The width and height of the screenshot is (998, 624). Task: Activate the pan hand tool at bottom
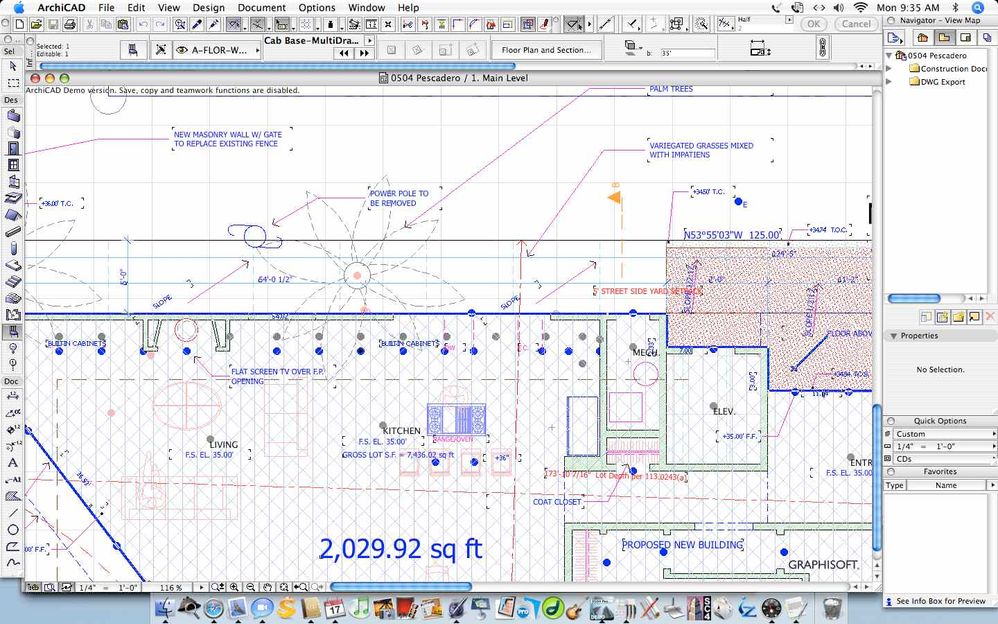pyautogui.click(x=267, y=587)
